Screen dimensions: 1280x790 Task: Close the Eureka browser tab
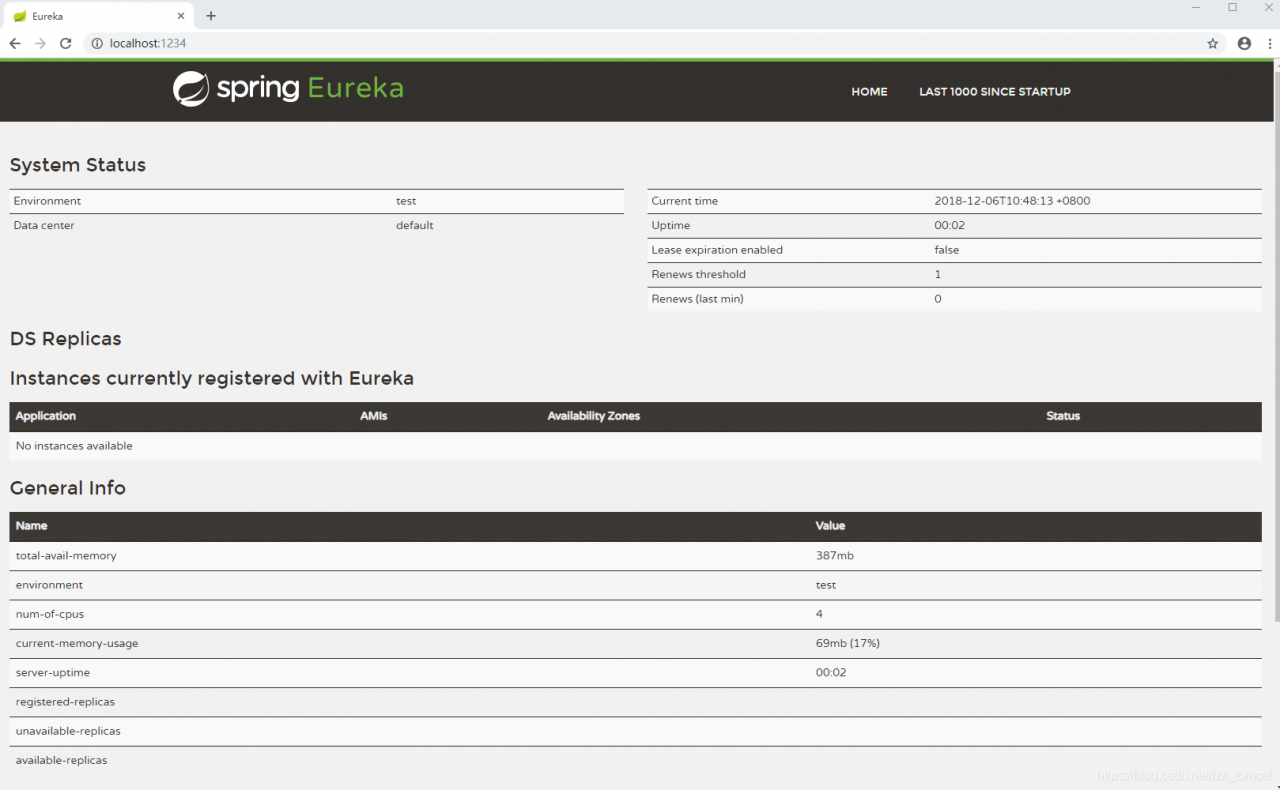tap(181, 16)
